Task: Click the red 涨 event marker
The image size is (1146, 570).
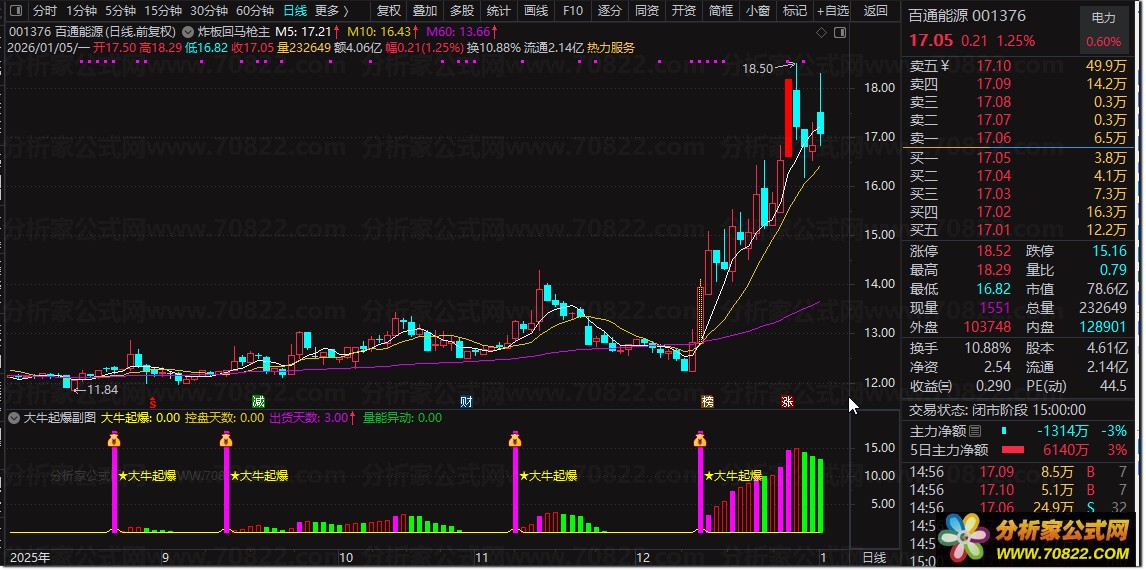Action: click(787, 401)
